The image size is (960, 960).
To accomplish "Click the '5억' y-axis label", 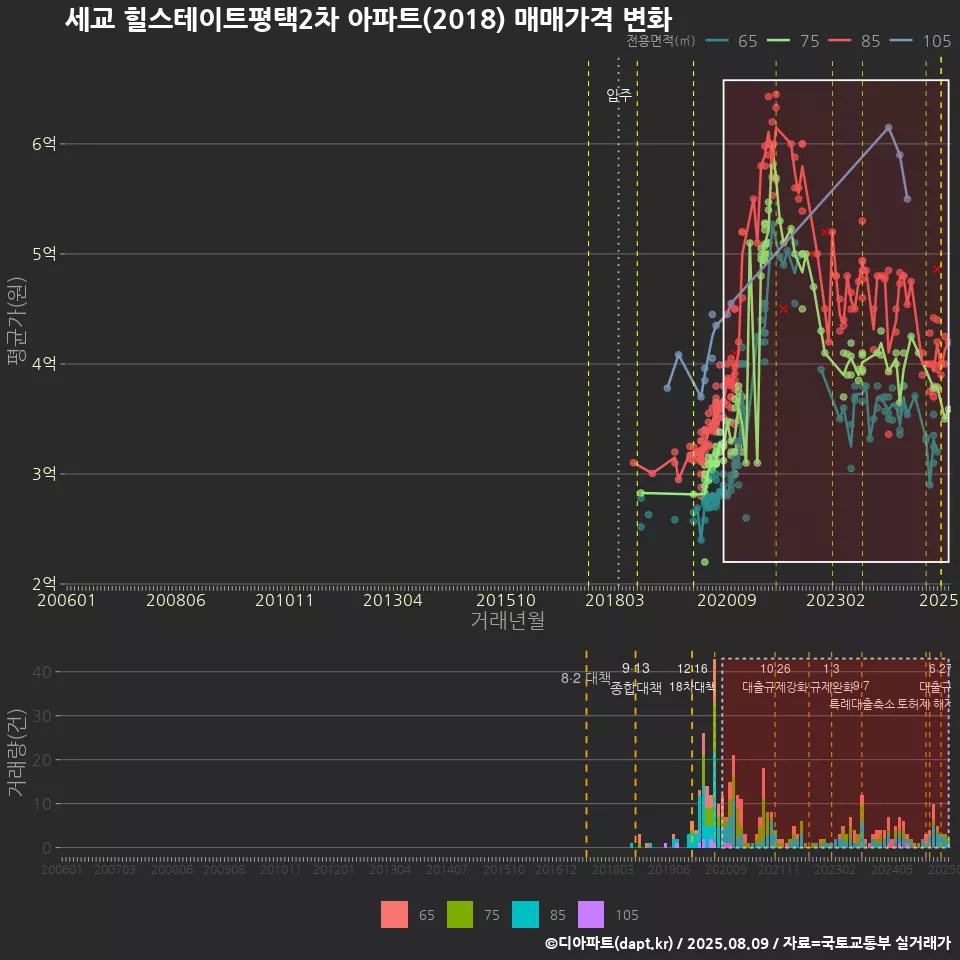I will click(x=44, y=253).
